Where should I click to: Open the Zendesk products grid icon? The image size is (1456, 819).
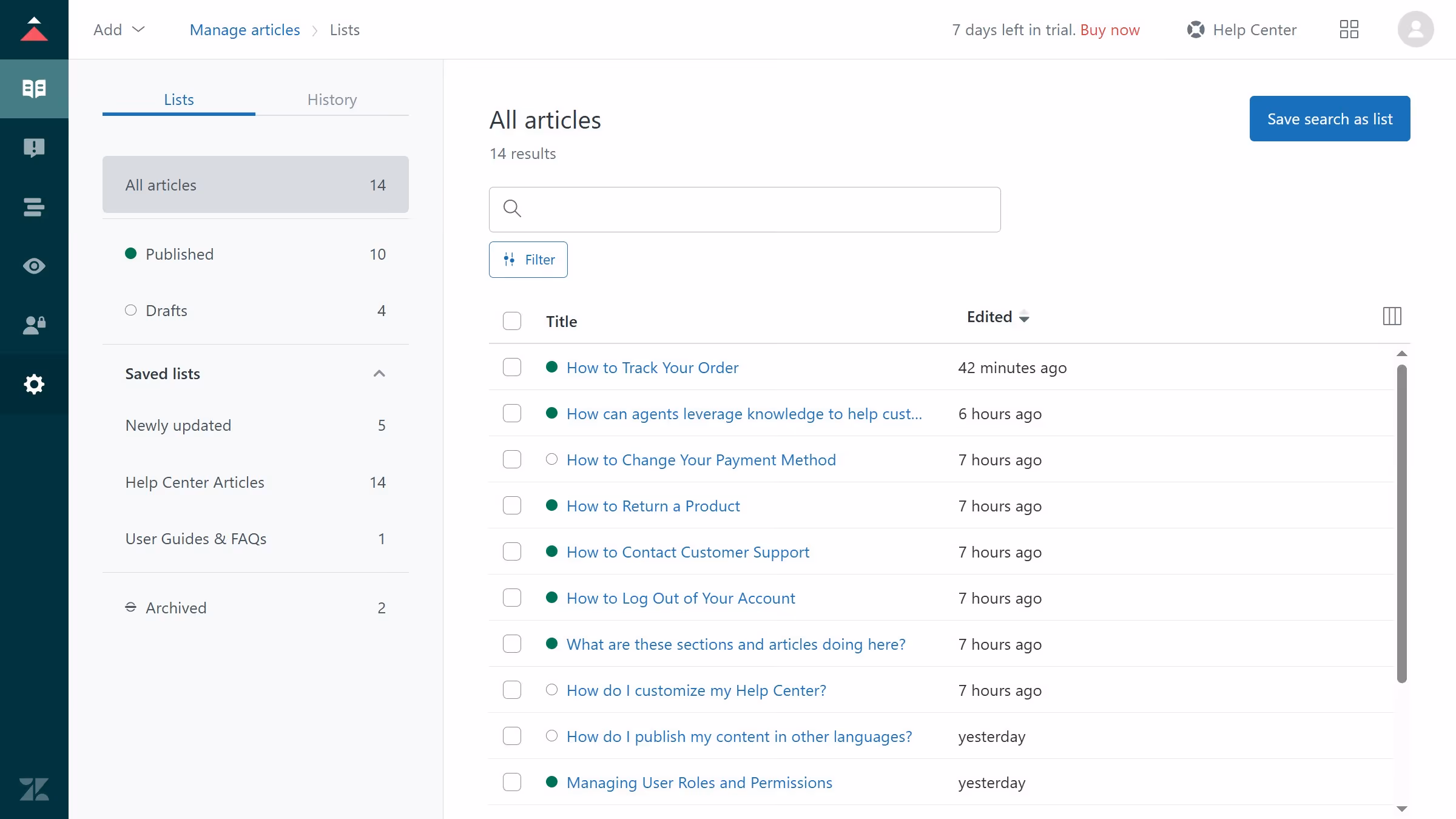[1348, 29]
